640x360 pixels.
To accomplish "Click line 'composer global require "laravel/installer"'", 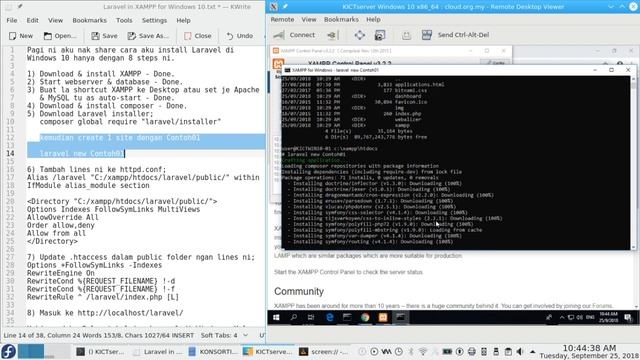I will [x=130, y=122].
